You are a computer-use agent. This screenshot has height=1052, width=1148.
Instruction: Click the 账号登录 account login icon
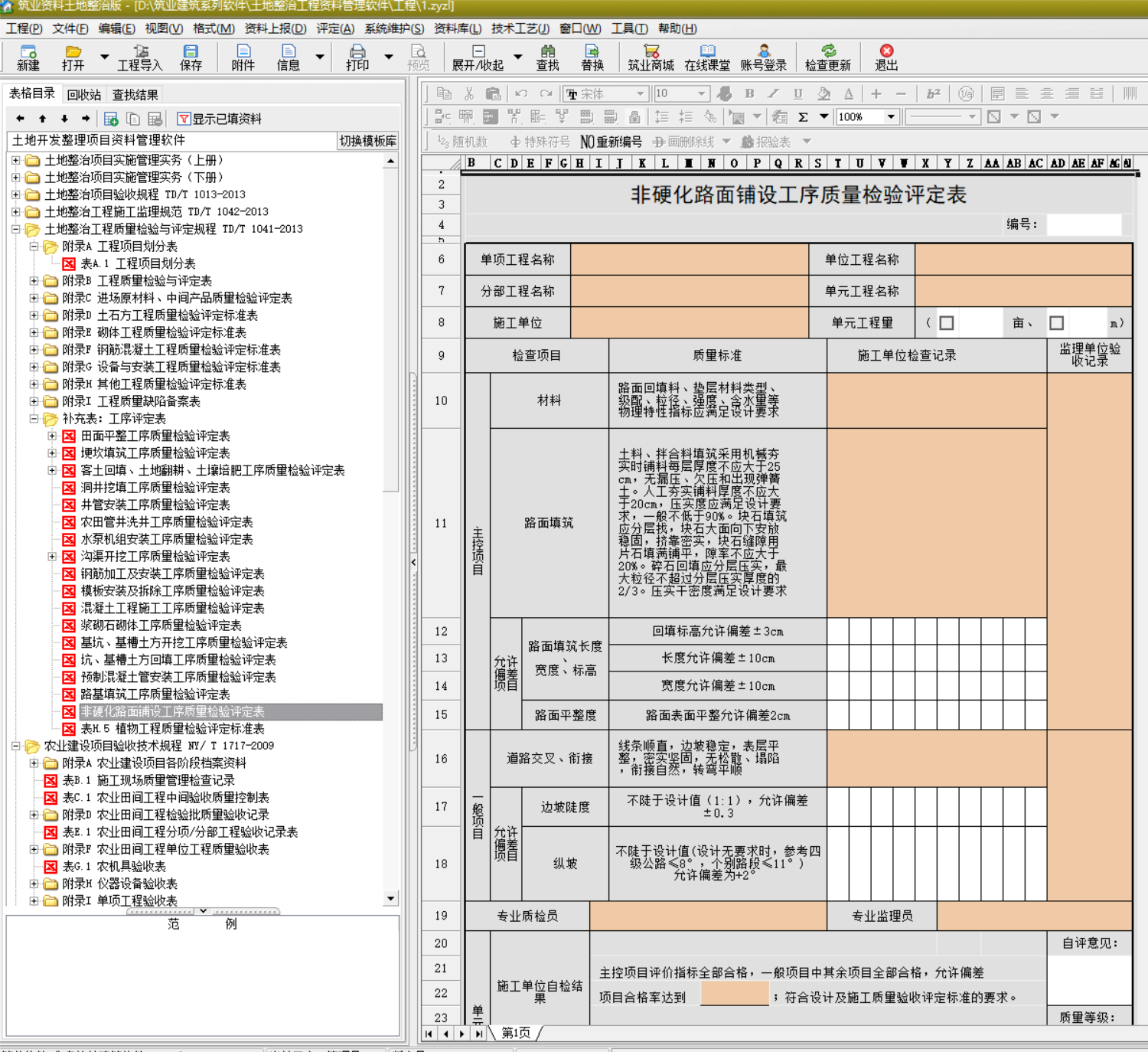click(x=764, y=51)
